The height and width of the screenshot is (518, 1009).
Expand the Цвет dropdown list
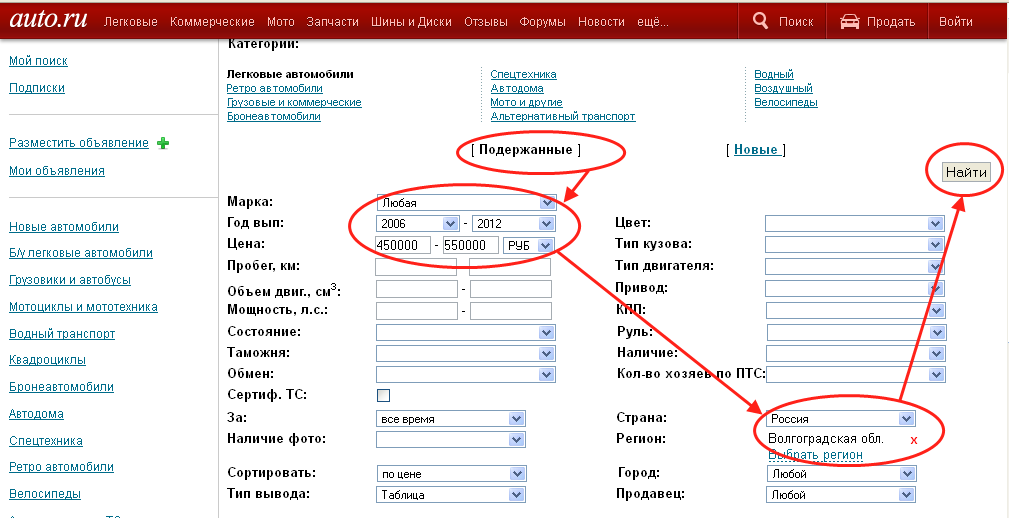[855, 223]
